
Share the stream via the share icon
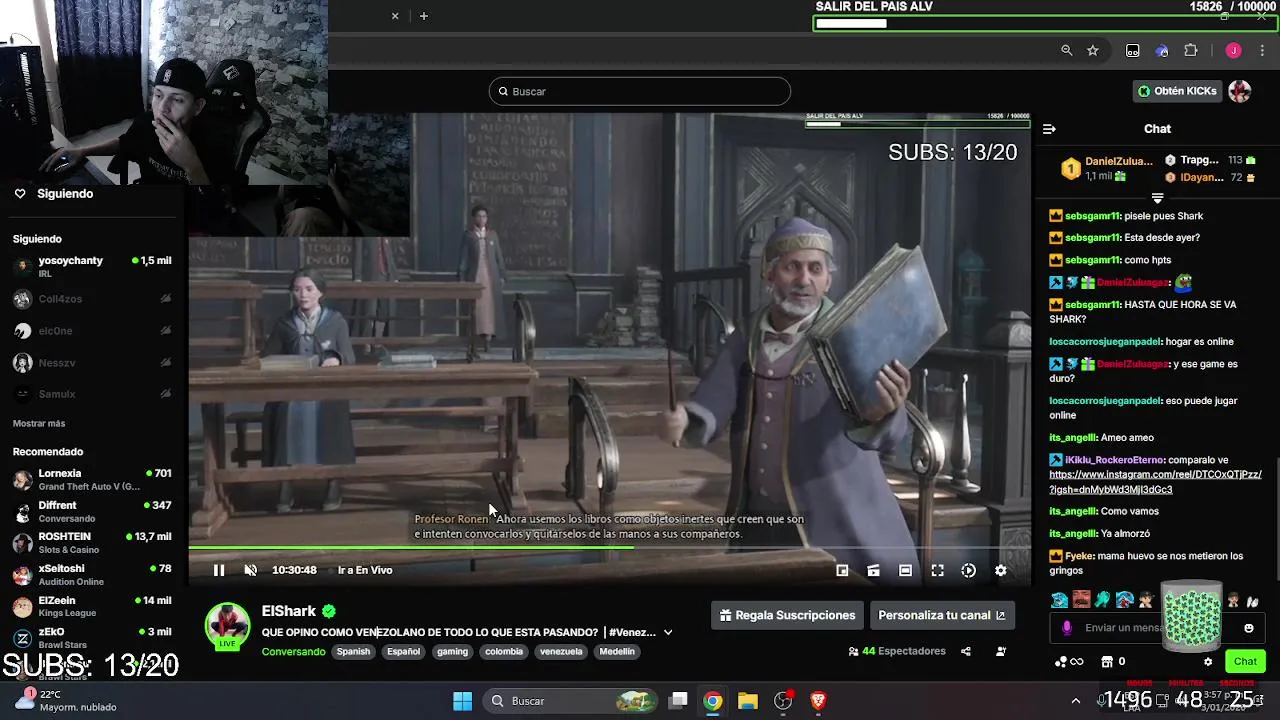pyautogui.click(x=966, y=651)
